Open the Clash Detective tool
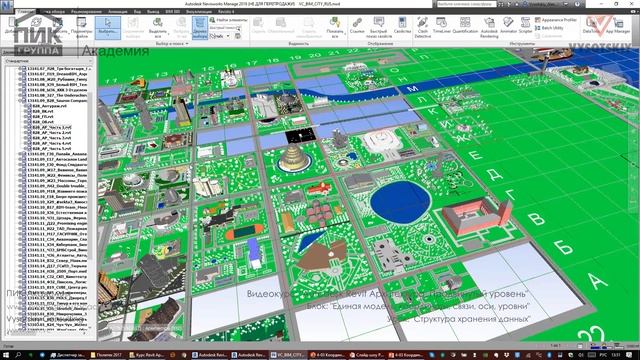Image resolution: width=640 pixels, height=360 pixels. (422, 27)
